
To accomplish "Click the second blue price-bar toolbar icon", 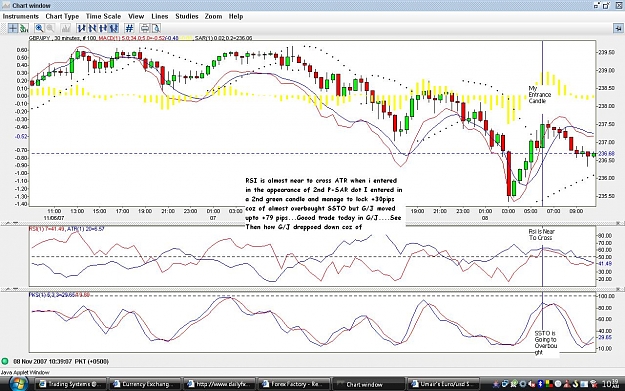I will pyautogui.click(x=92, y=28).
